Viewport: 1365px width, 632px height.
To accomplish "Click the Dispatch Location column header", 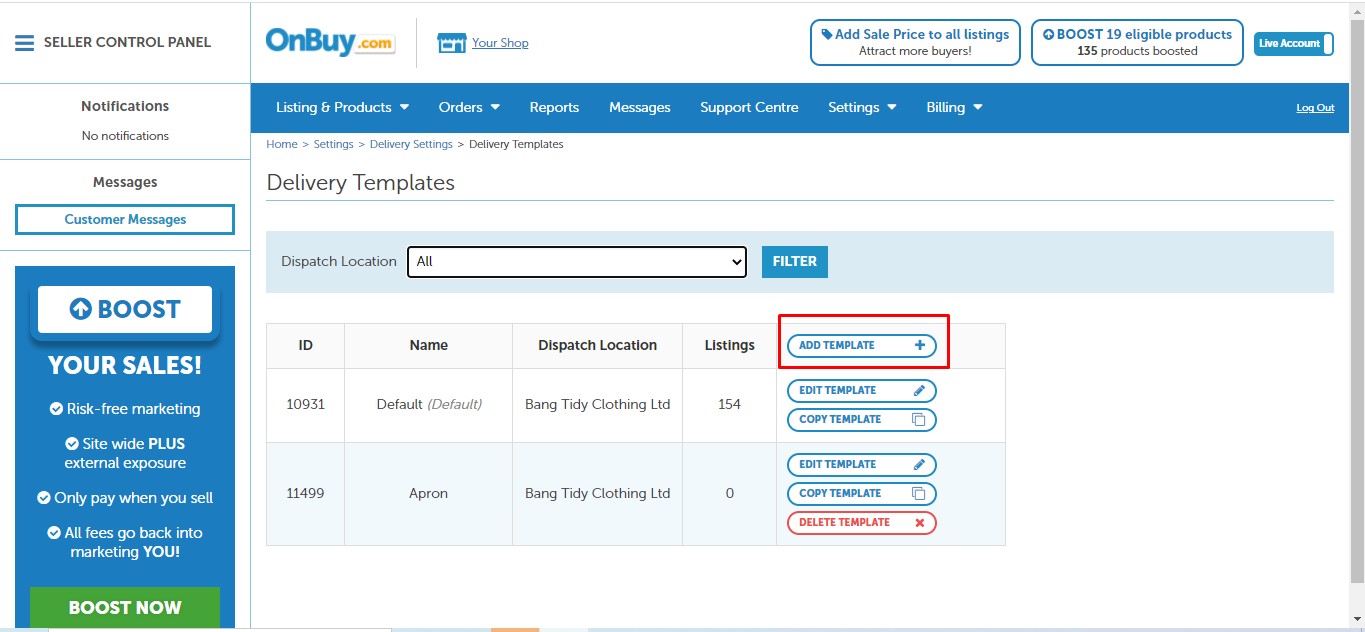I will 597,346.
